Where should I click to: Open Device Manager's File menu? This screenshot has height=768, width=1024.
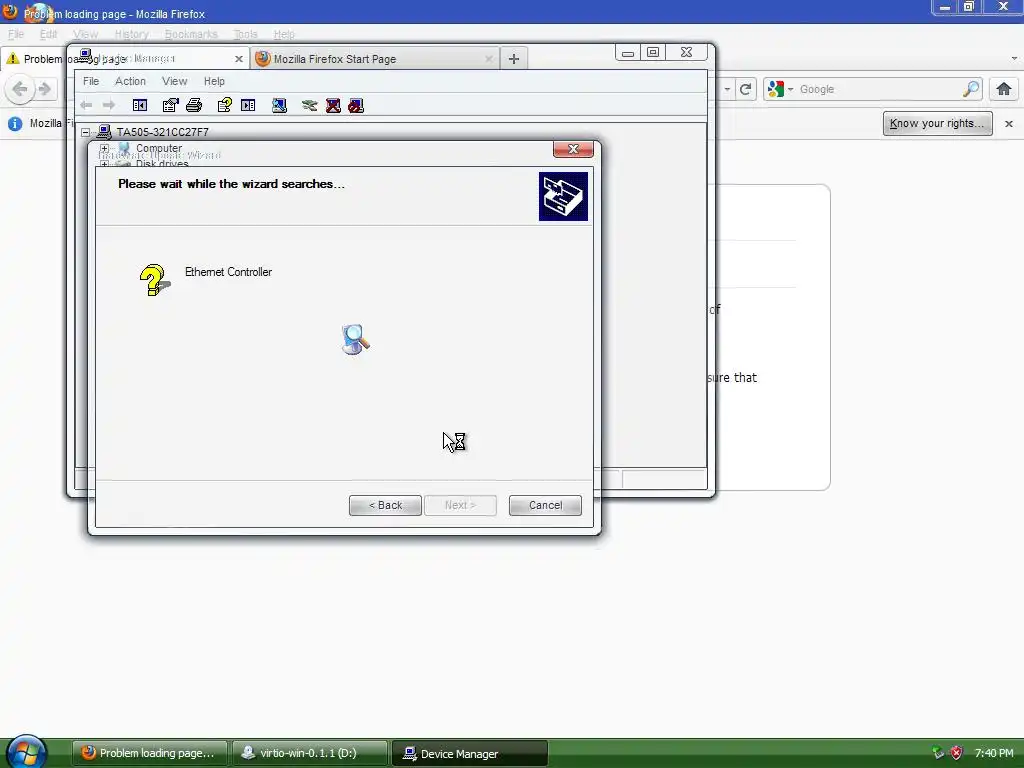tap(91, 81)
